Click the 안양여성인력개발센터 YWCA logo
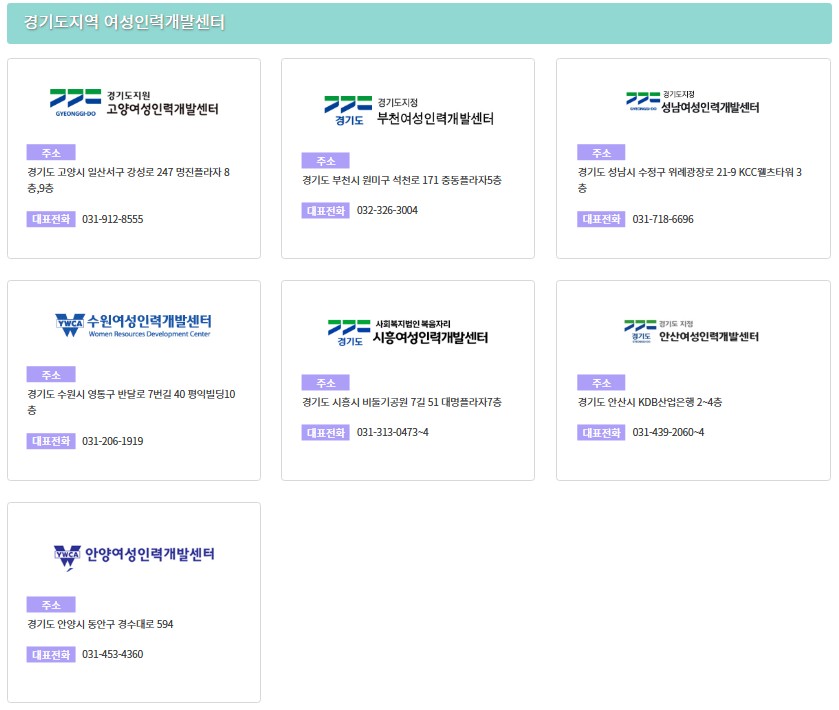Screen dimensions: 839x710 tap(134, 556)
